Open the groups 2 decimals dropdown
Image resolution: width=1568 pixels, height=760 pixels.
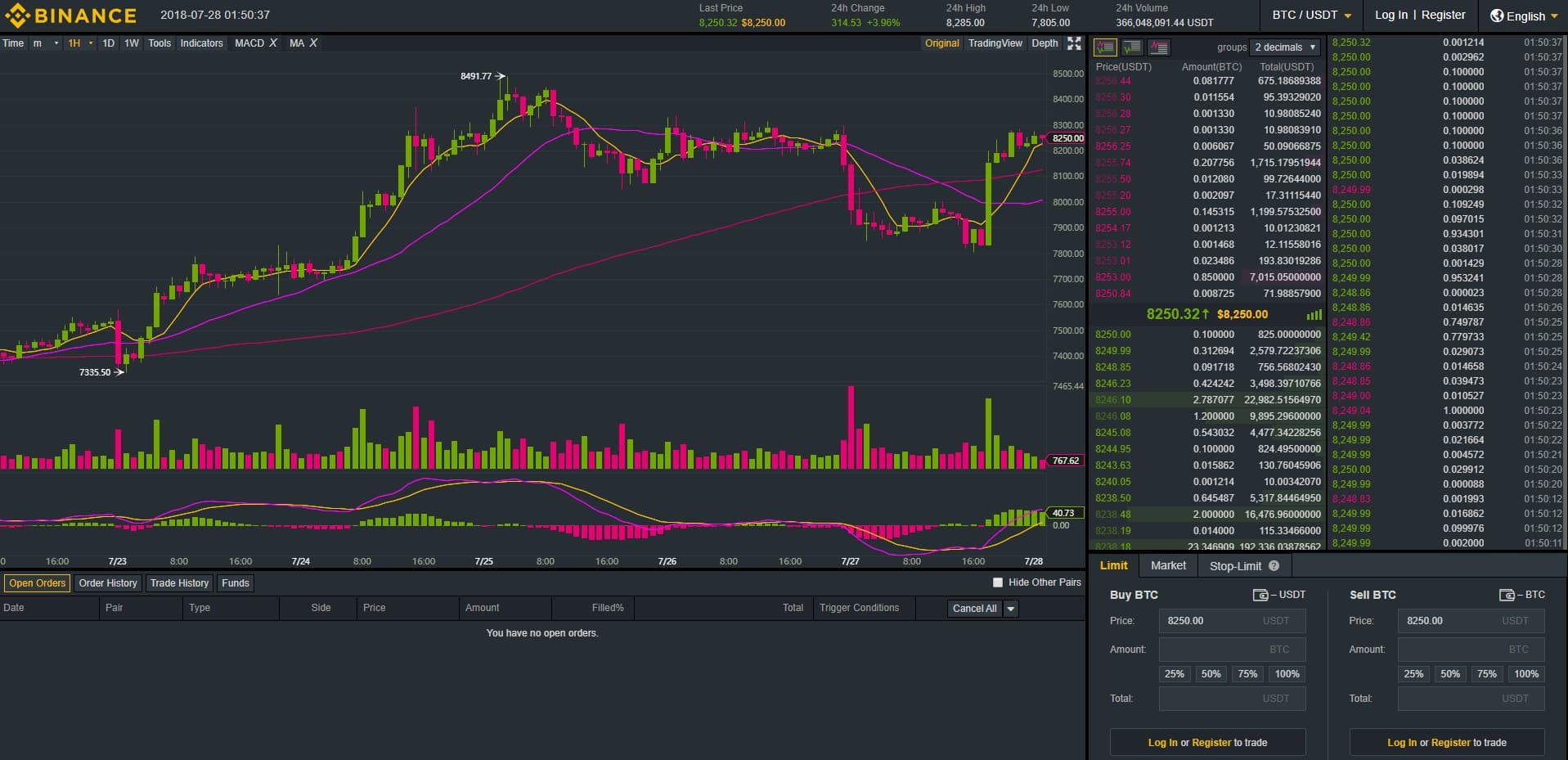coord(1286,47)
